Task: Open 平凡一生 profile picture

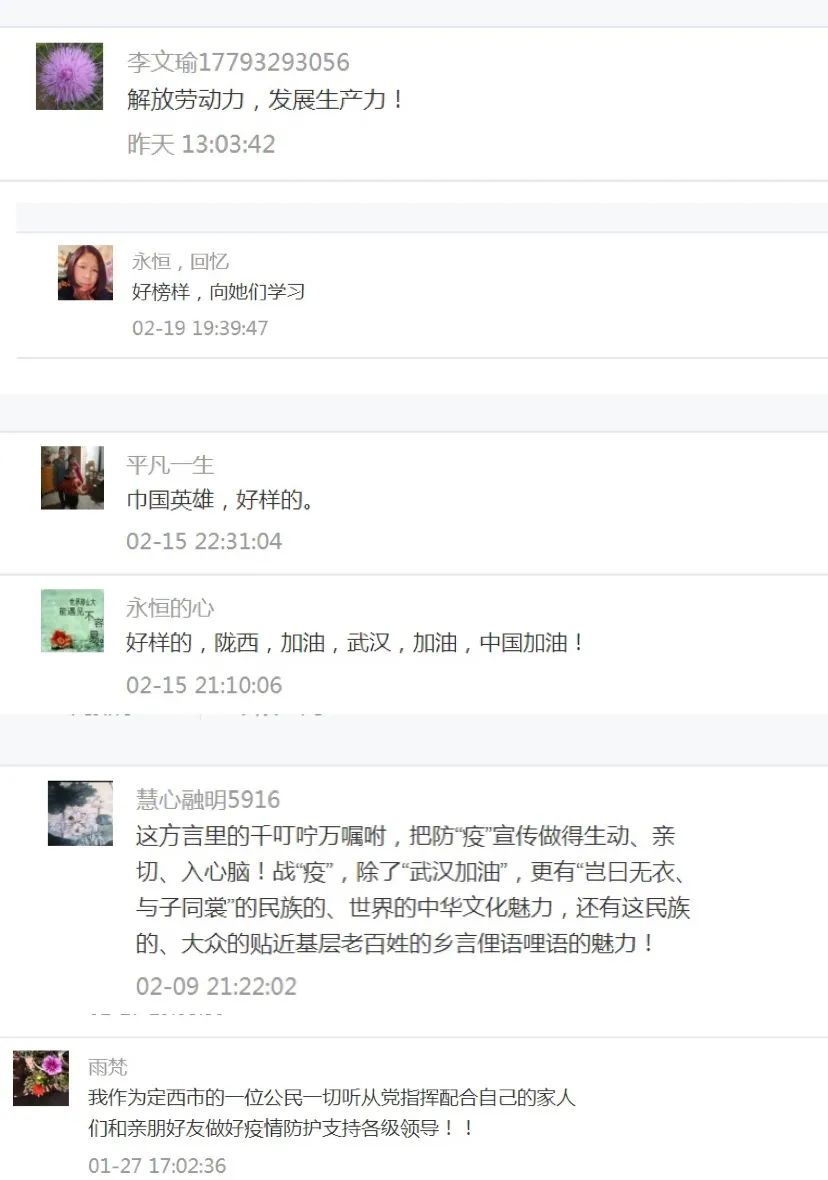Action: [x=72, y=478]
